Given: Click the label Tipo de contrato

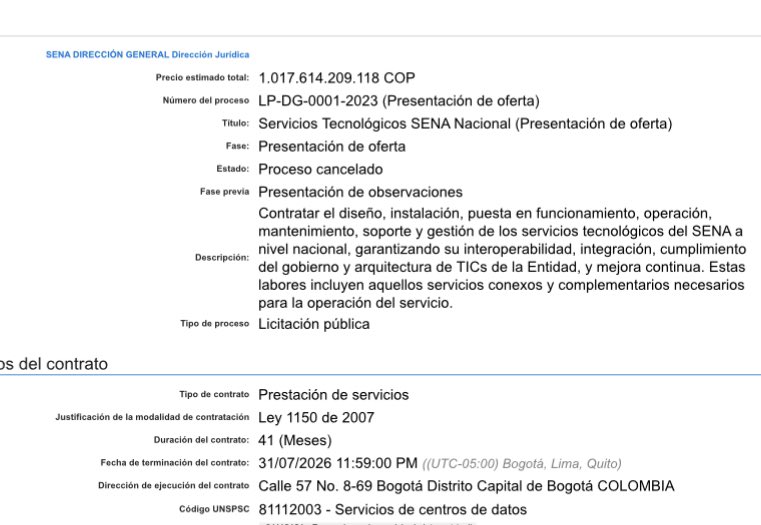Looking at the screenshot, I should [214, 394].
